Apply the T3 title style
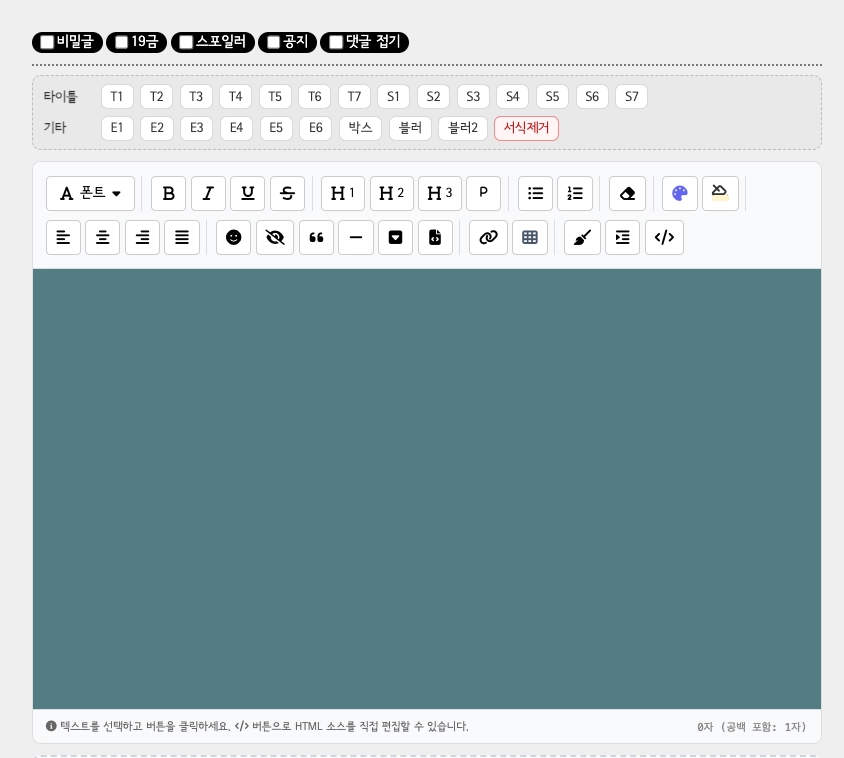This screenshot has height=758, width=844. [x=196, y=97]
